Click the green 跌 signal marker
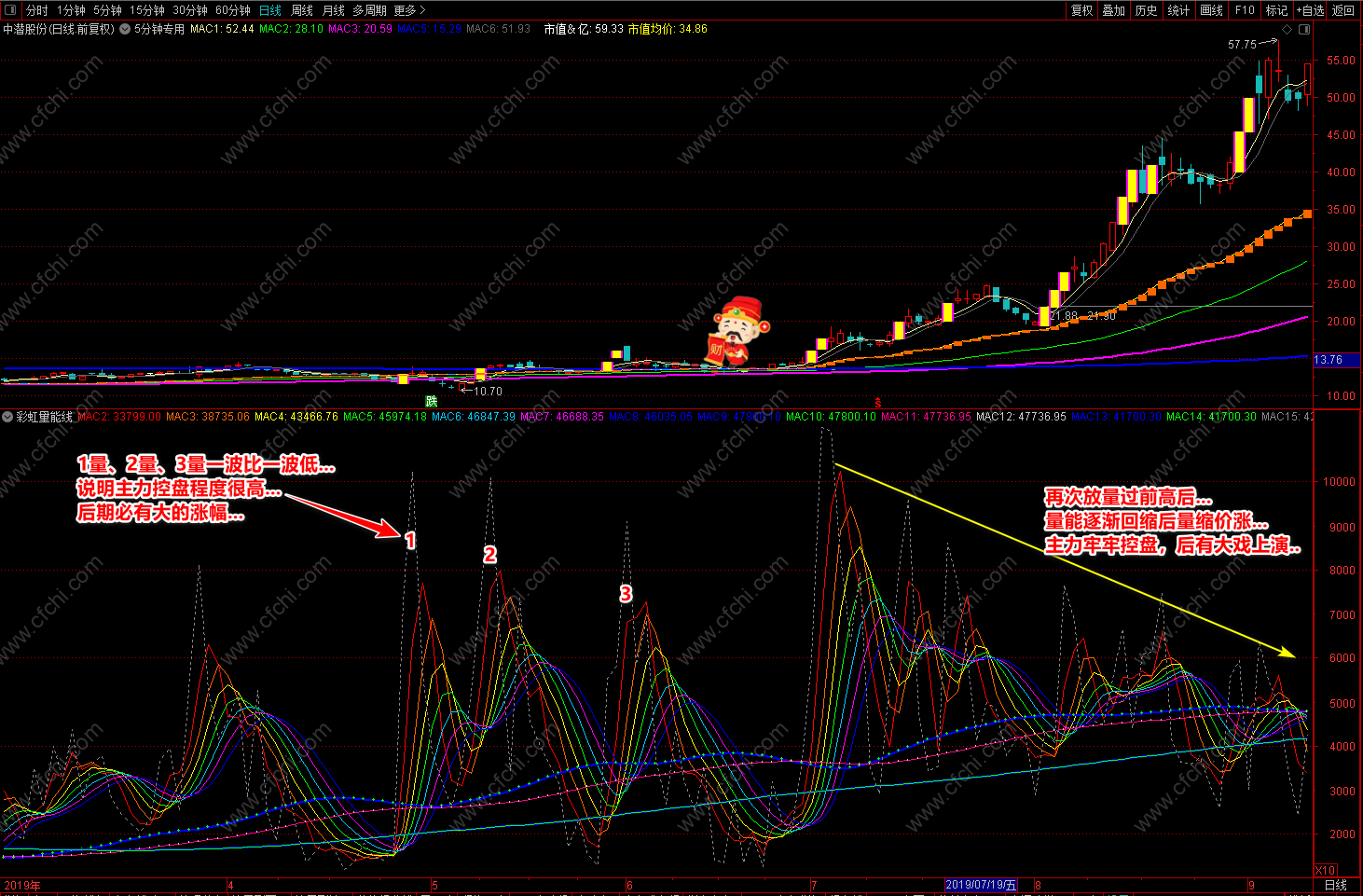Image resolution: width=1363 pixels, height=896 pixels. click(x=431, y=401)
